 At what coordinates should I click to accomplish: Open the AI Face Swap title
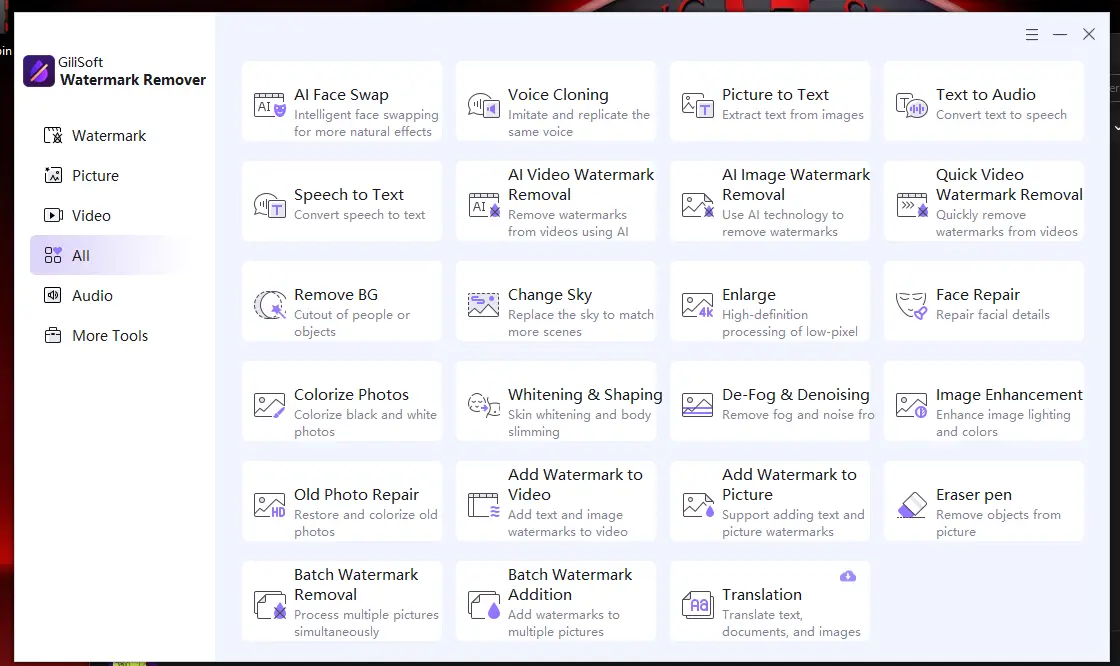click(341, 94)
